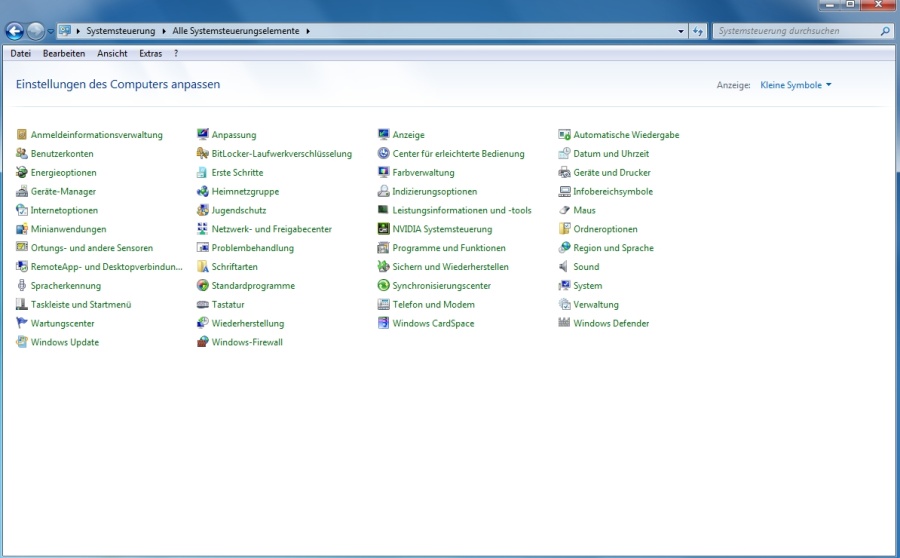Click the search magnifier icon
This screenshot has height=558, width=900.
pyautogui.click(x=885, y=32)
